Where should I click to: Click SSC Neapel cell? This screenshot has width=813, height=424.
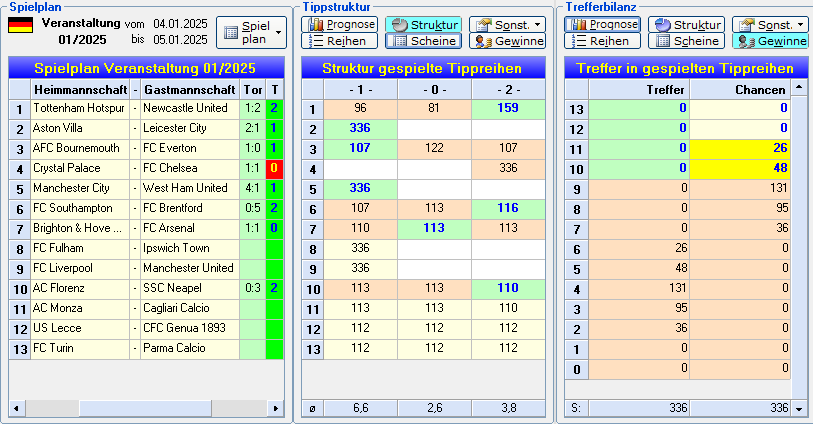pyautogui.click(x=190, y=289)
